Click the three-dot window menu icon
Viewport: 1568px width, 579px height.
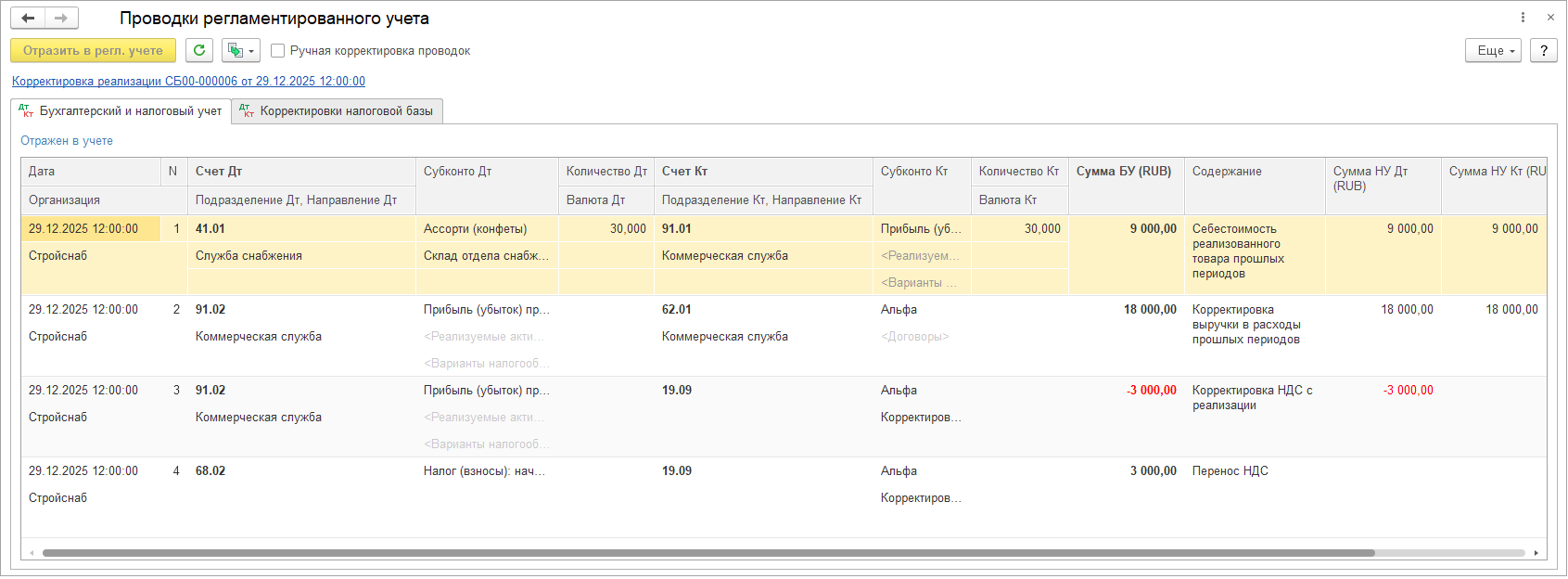click(x=1523, y=18)
